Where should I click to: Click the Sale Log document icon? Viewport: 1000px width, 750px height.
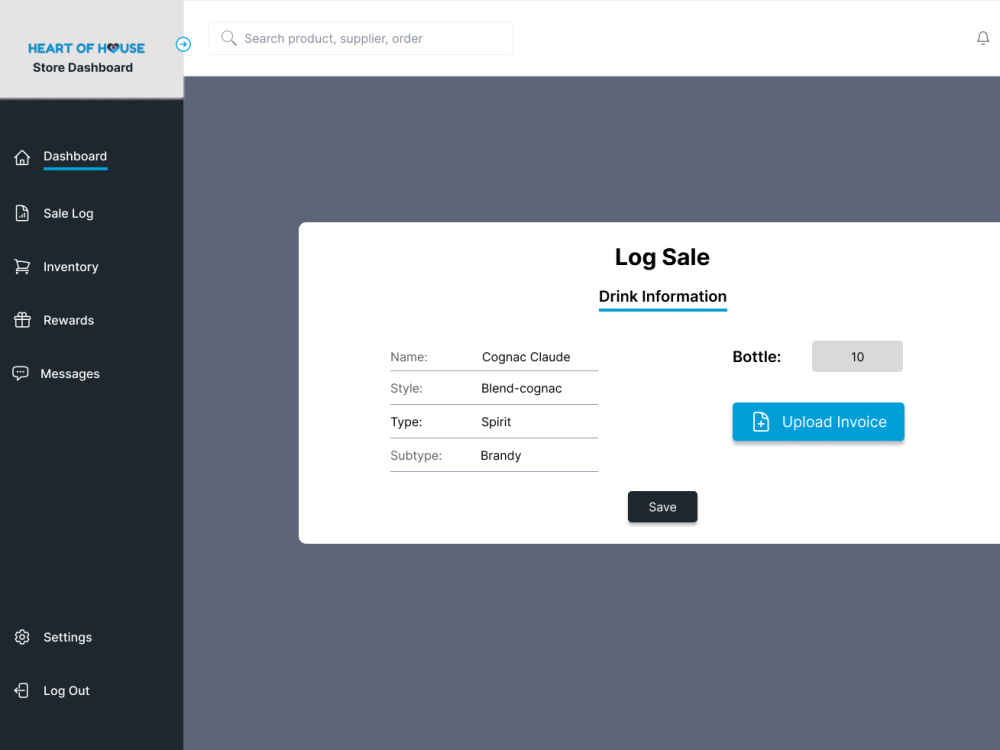(22, 213)
